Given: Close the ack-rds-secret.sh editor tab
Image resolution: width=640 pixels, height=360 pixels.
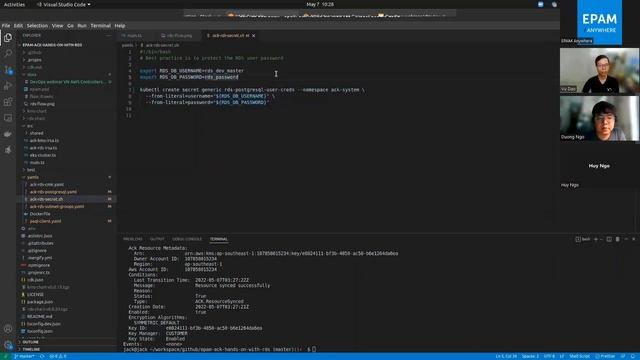Looking at the screenshot, I should click(253, 36).
